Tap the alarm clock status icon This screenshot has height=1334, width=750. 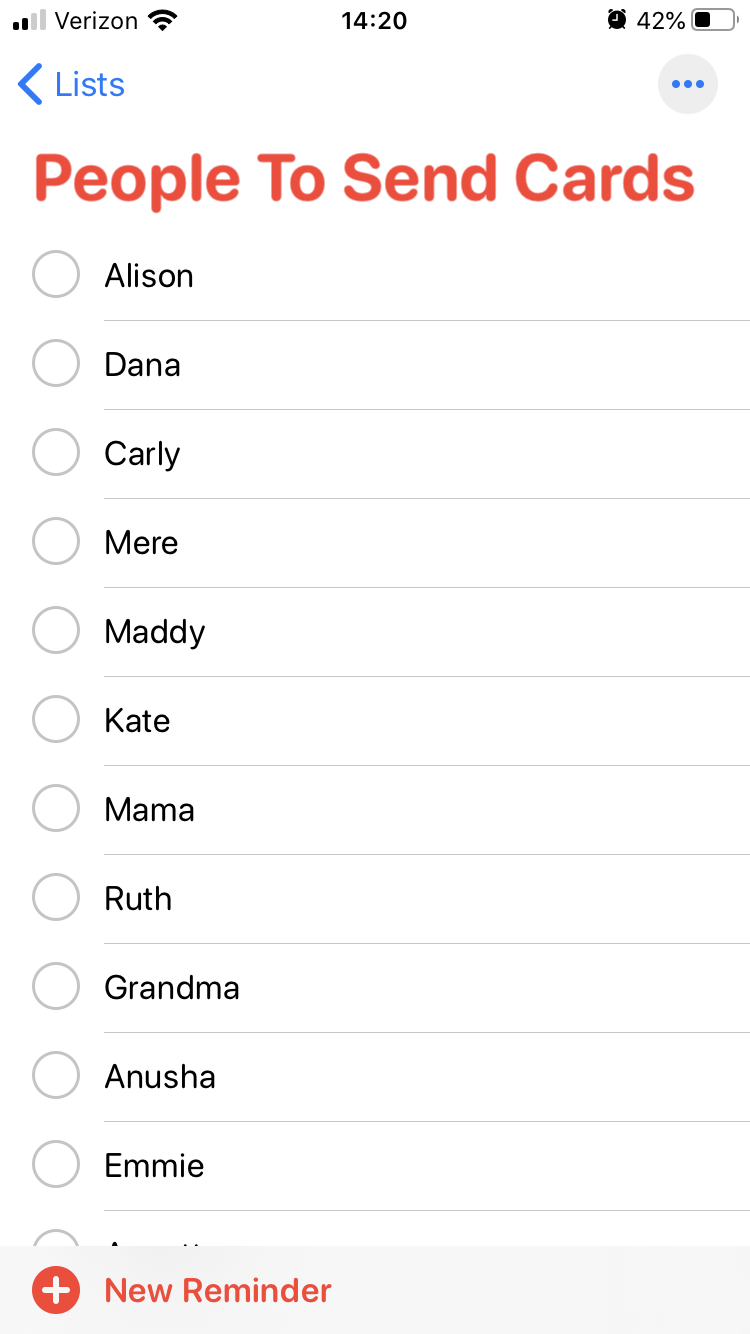point(617,20)
